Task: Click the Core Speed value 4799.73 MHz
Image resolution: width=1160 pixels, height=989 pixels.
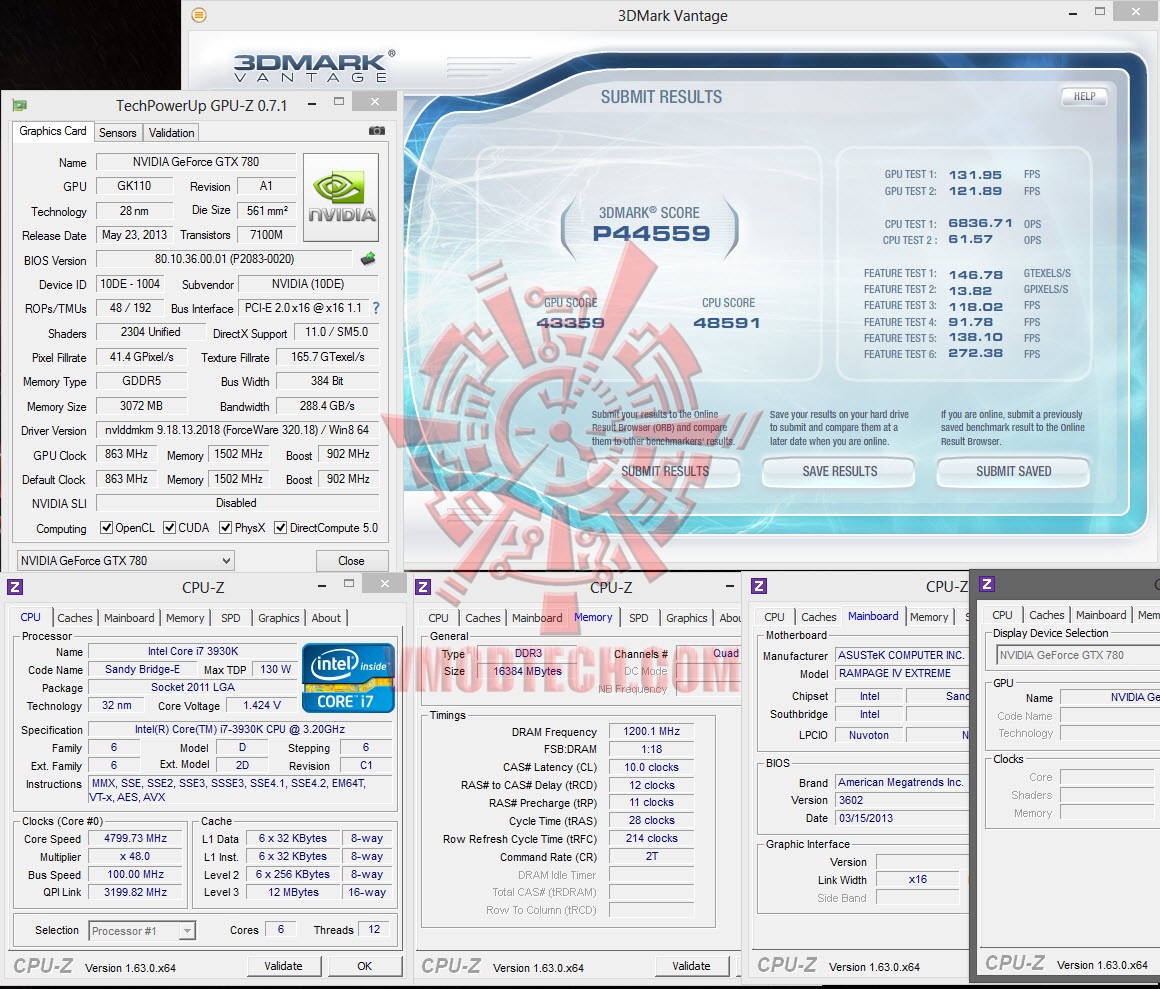Action: (135, 838)
